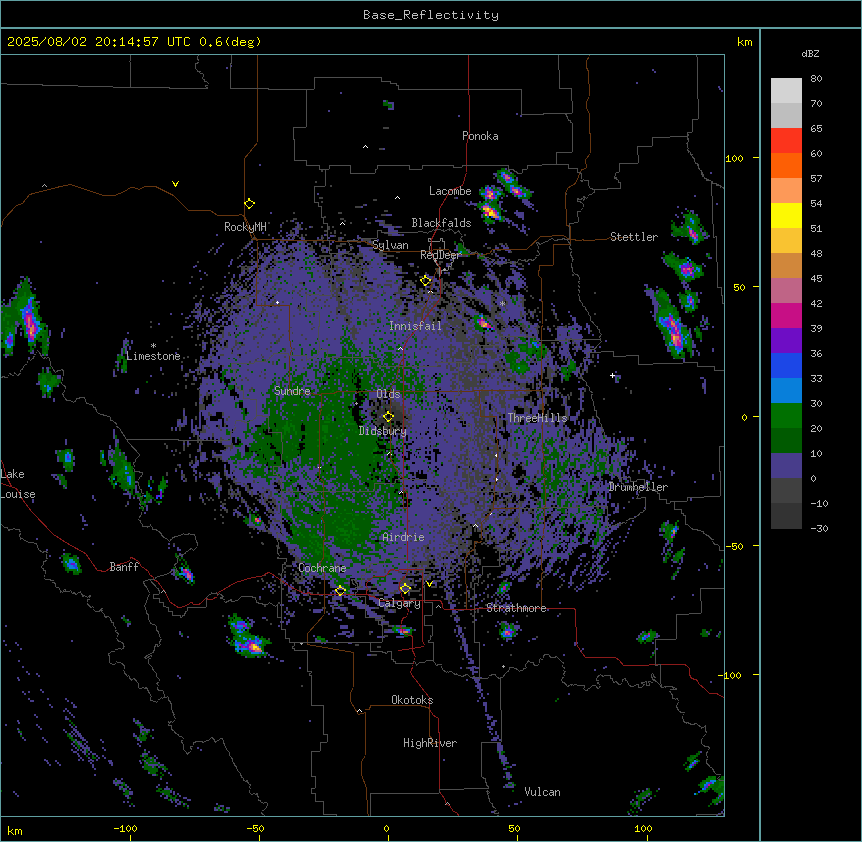
Task: Click the storm cell southwest of Cochrane
Action: [x=250, y=639]
